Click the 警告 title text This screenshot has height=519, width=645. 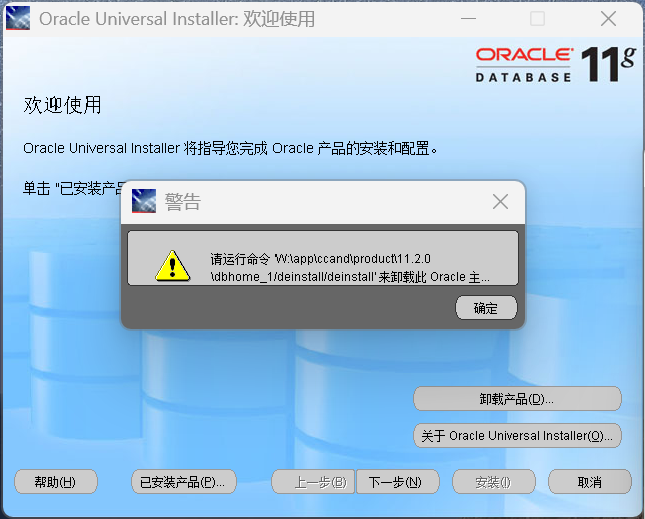click(x=183, y=202)
